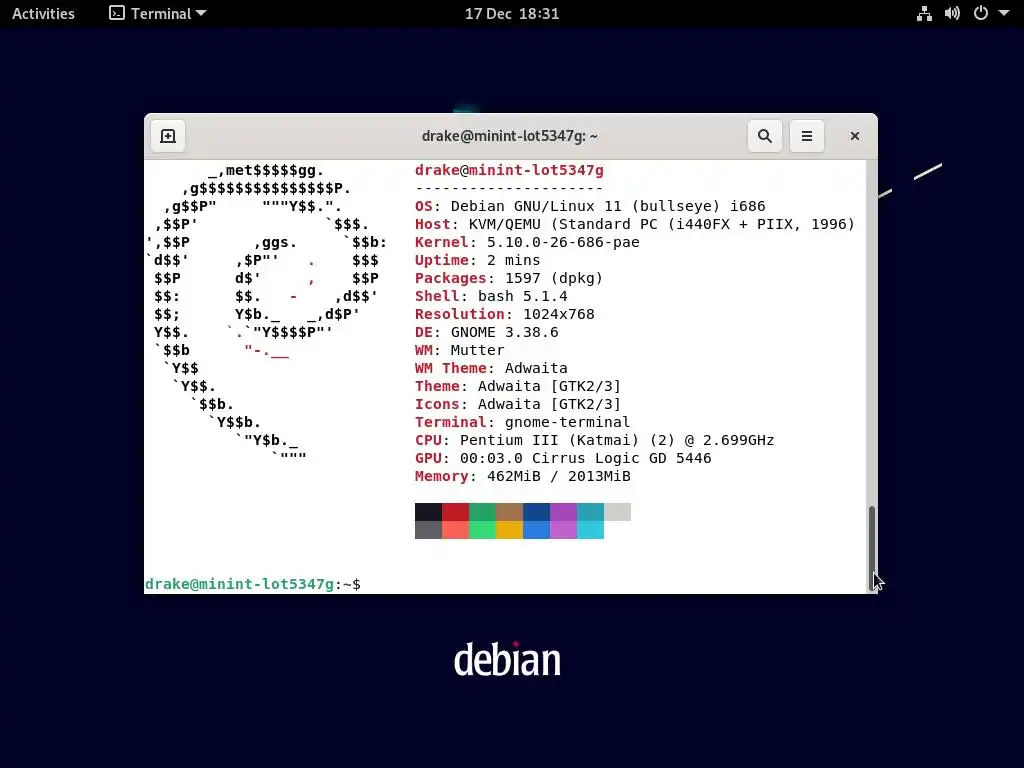This screenshot has height=768, width=1024.
Task: Click the "WM: Mutter" line
Action: [460, 350]
